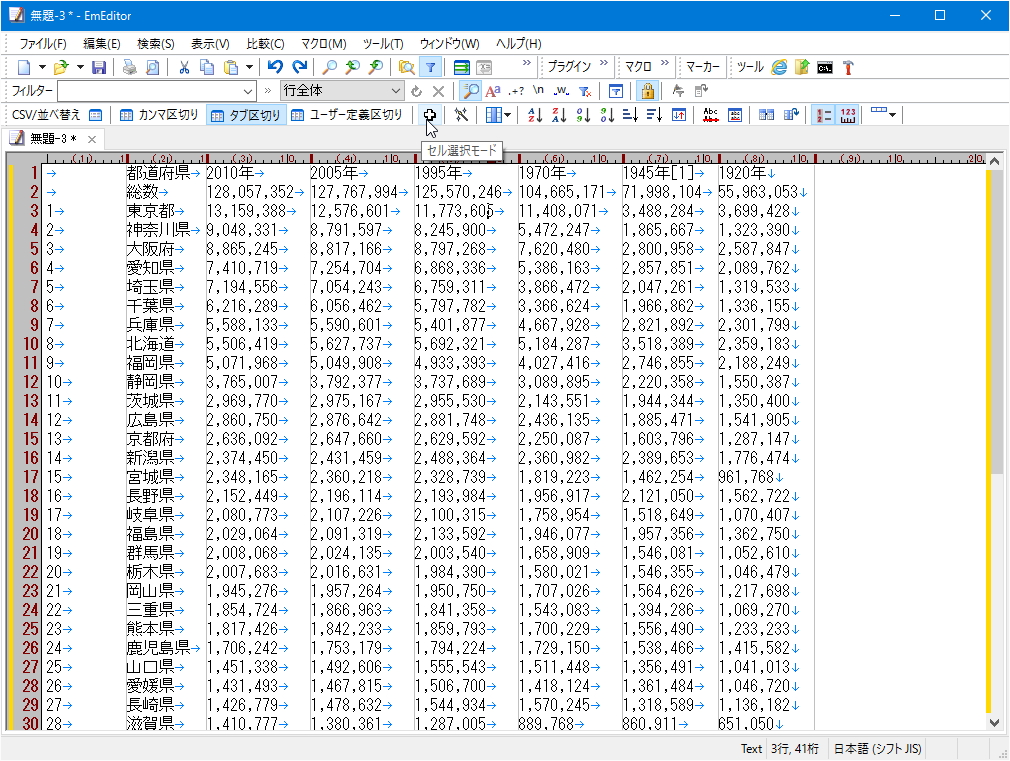
Task: Undo the last edit
Action: (x=276, y=67)
